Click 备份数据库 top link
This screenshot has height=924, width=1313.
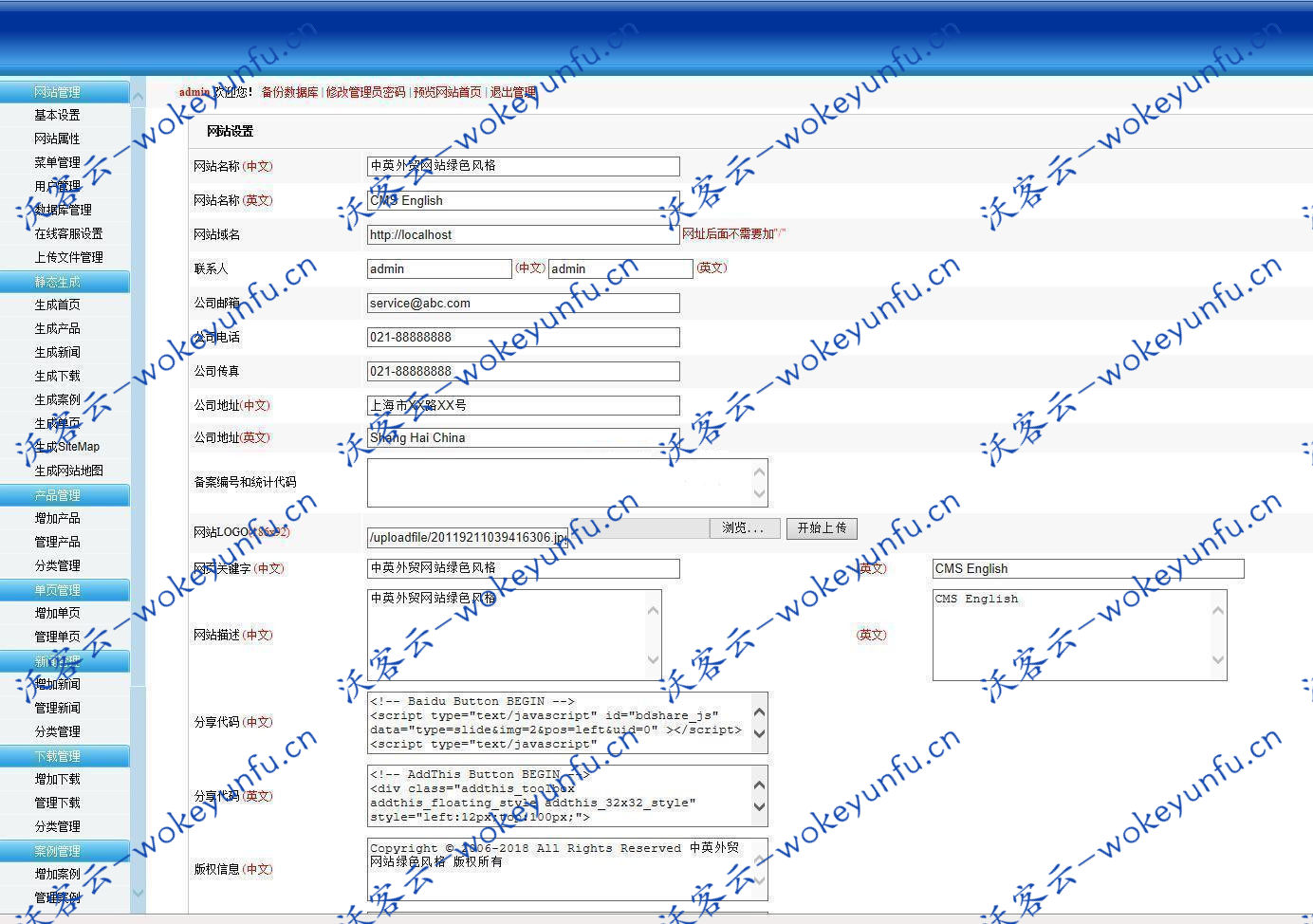coord(289,92)
